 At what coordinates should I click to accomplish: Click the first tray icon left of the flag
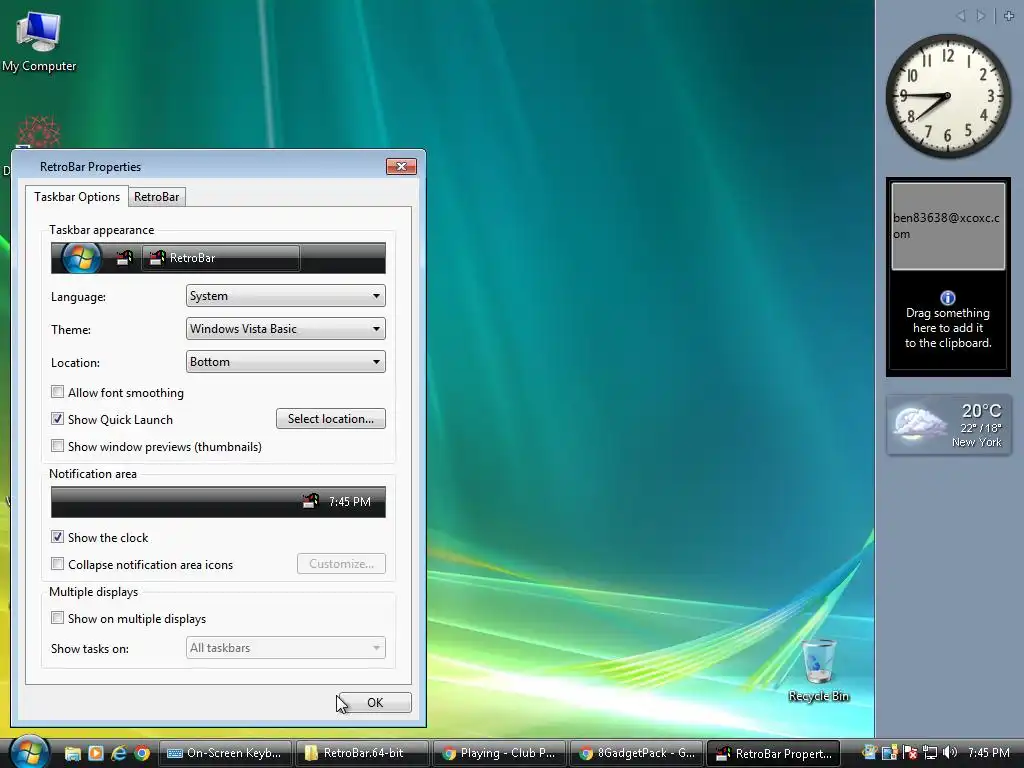click(889, 753)
